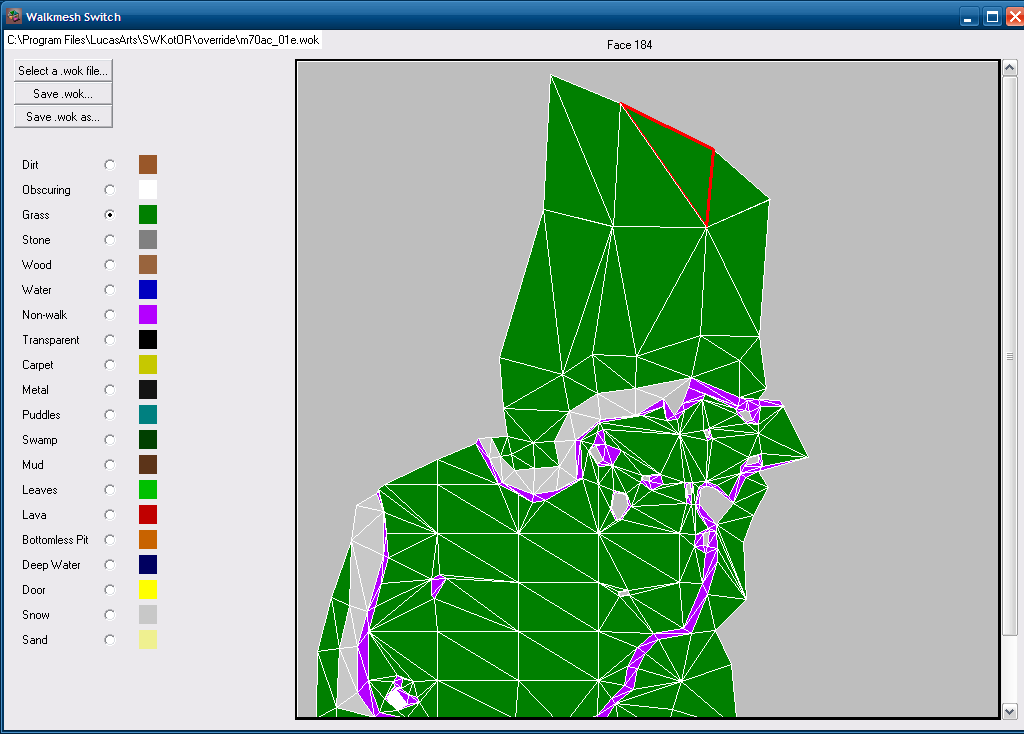Select the Obscuring radio button
Screen dimensions: 1024x734
pos(110,190)
